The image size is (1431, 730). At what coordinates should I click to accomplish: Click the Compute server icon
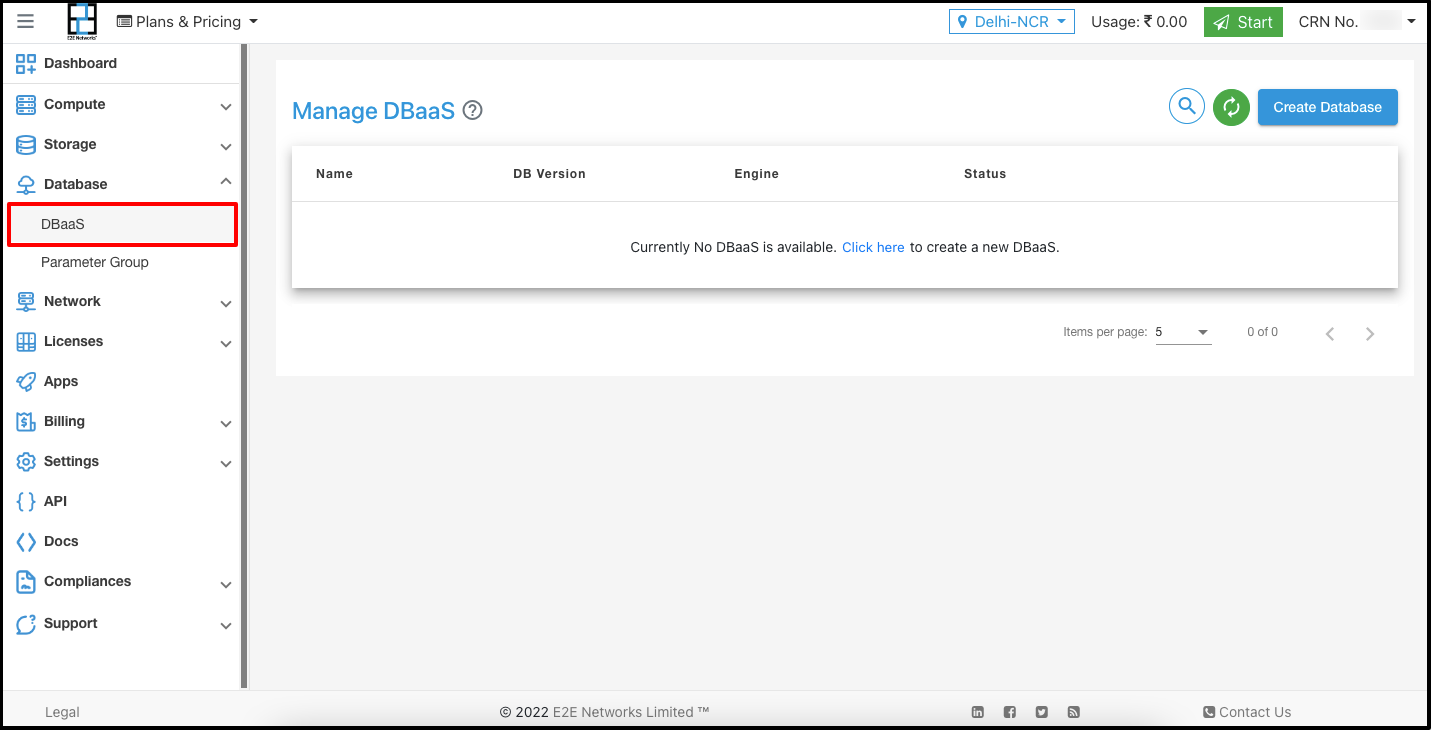click(x=26, y=104)
